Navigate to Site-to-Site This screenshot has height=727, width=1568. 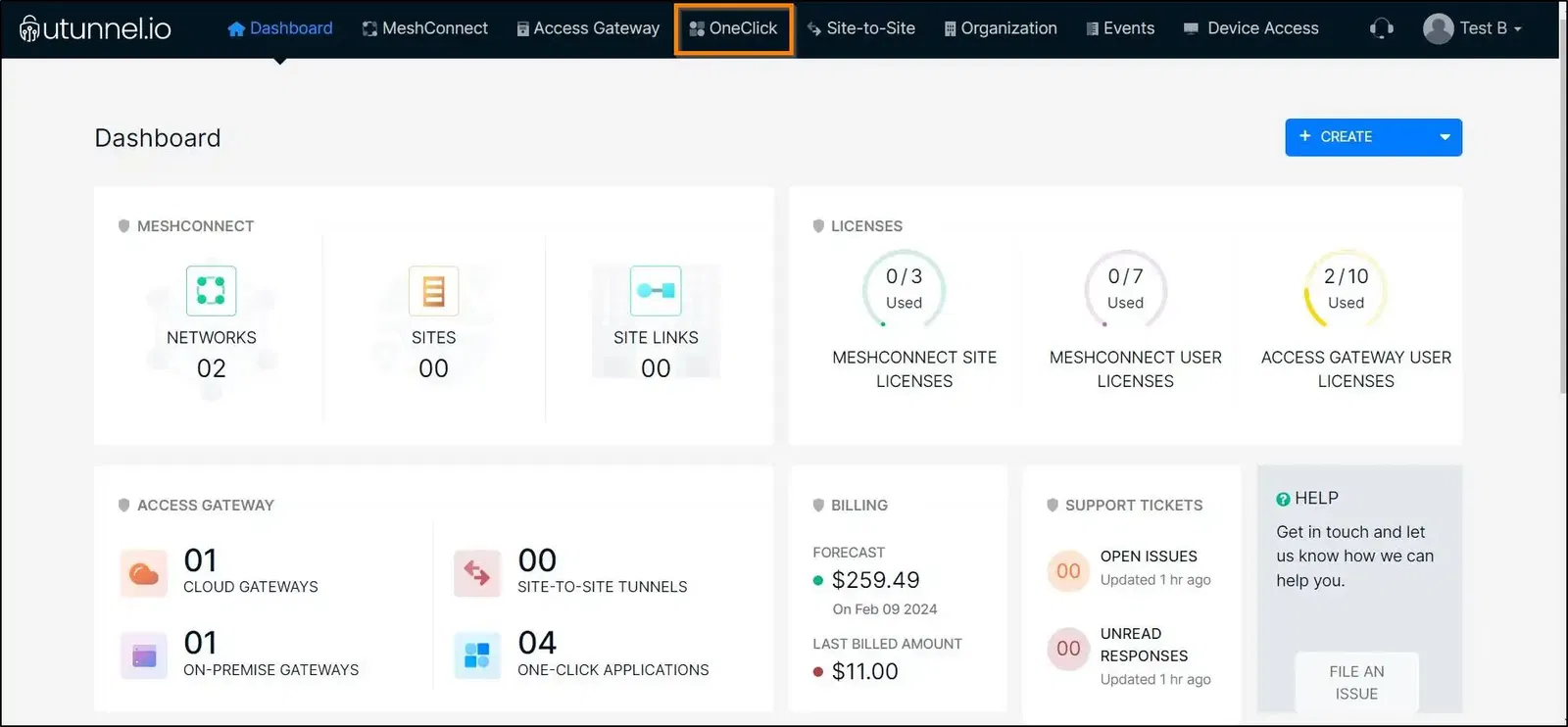coord(860,28)
